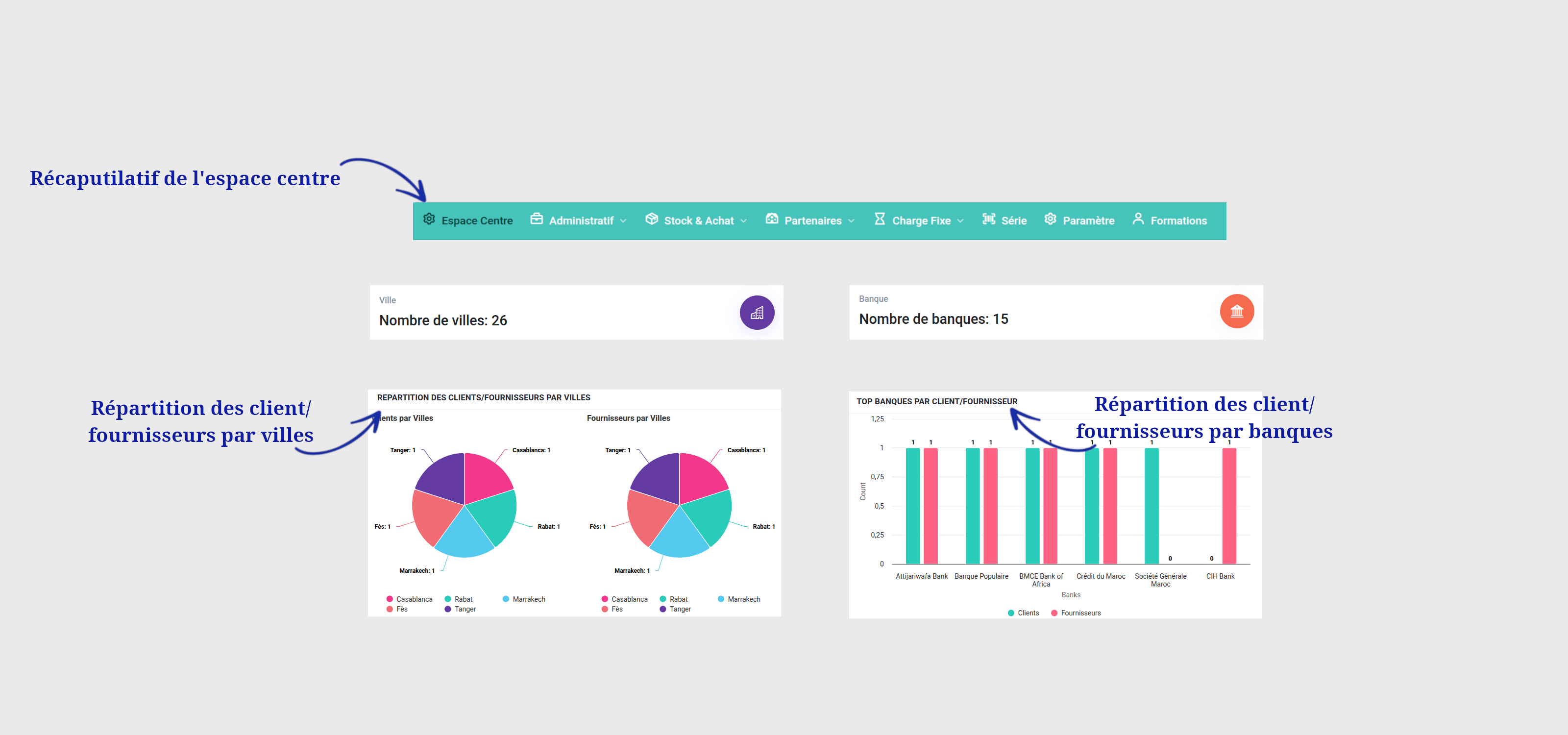Expand the Administratif dropdown chevron
Image resolution: width=1568 pixels, height=735 pixels.
point(623,221)
